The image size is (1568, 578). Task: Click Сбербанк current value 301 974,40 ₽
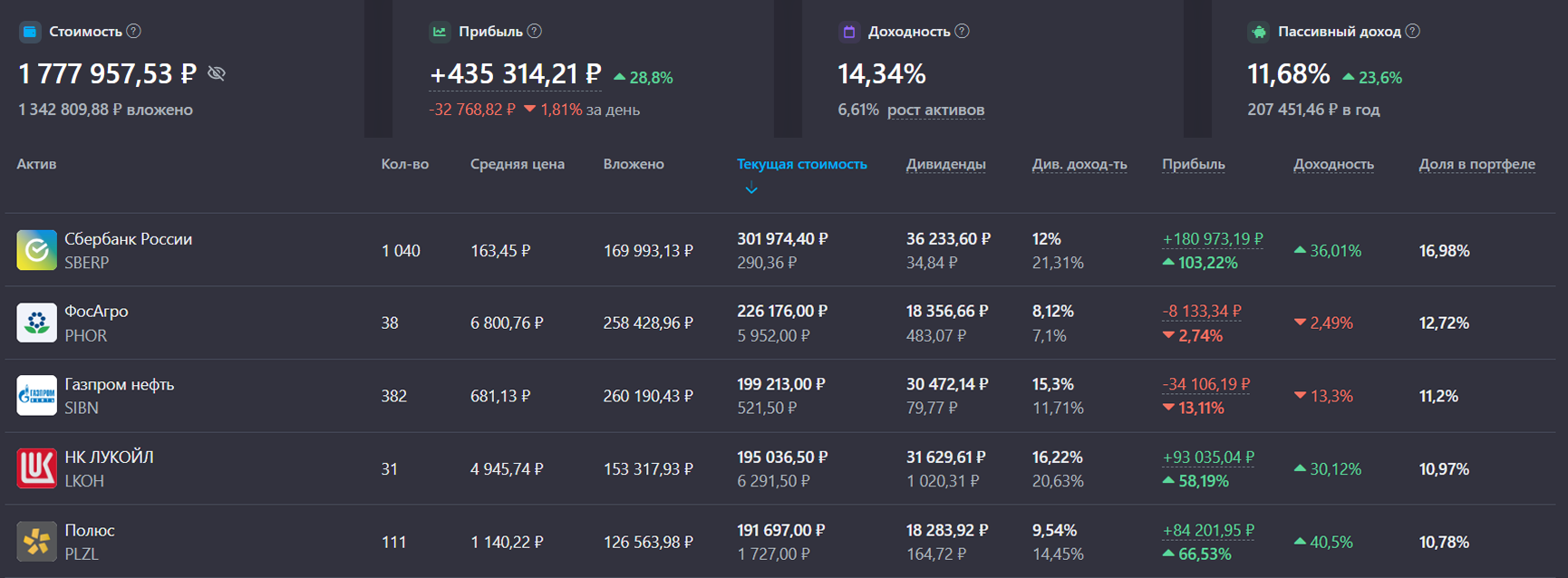(x=782, y=239)
